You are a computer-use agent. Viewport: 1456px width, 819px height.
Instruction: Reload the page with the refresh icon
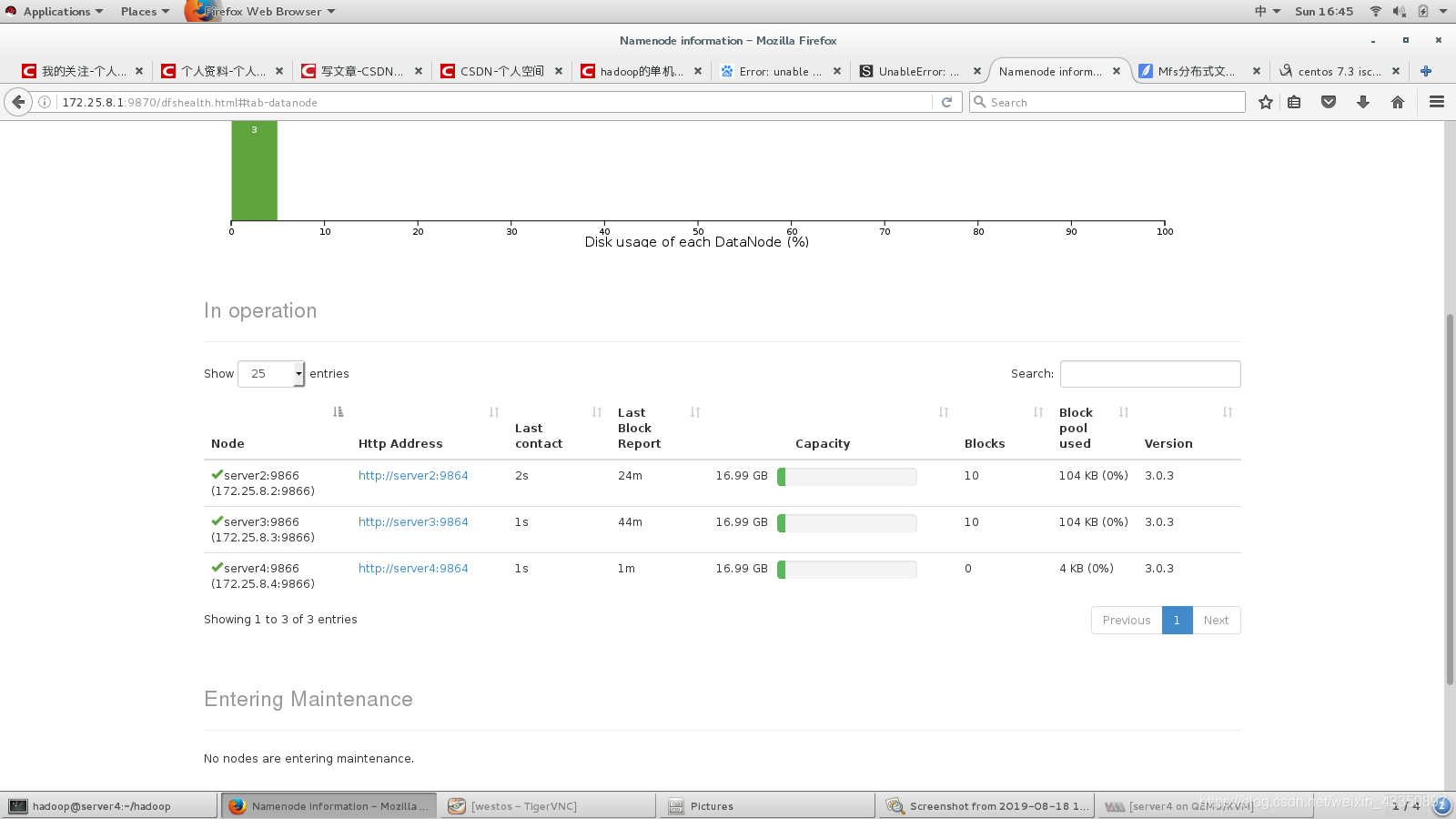[946, 102]
